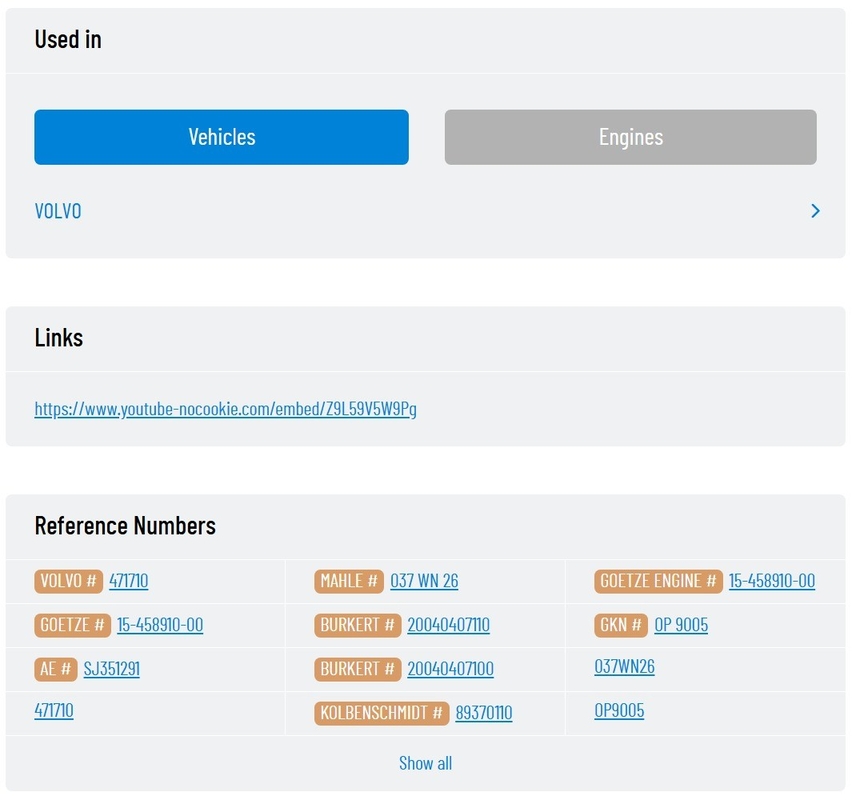Open BURKERT reference 20040407100
The height and width of the screenshot is (800, 852).
[450, 669]
